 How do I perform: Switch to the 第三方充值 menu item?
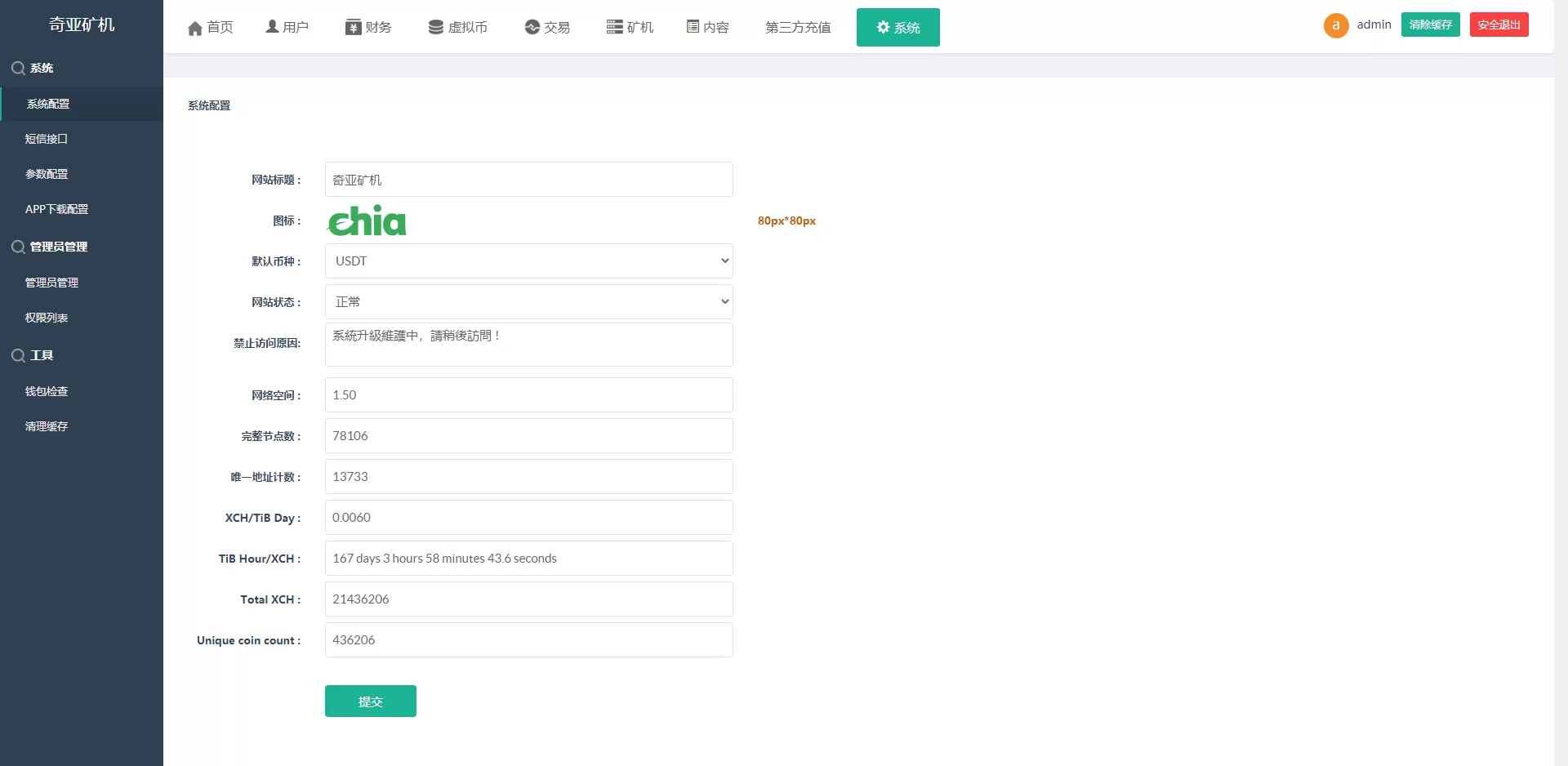click(x=798, y=27)
